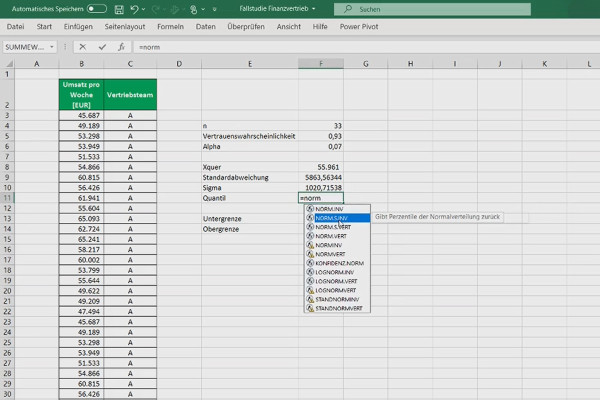Open the Hilfe ribbon tab
This screenshot has height=400, width=600.
[x=320, y=26]
